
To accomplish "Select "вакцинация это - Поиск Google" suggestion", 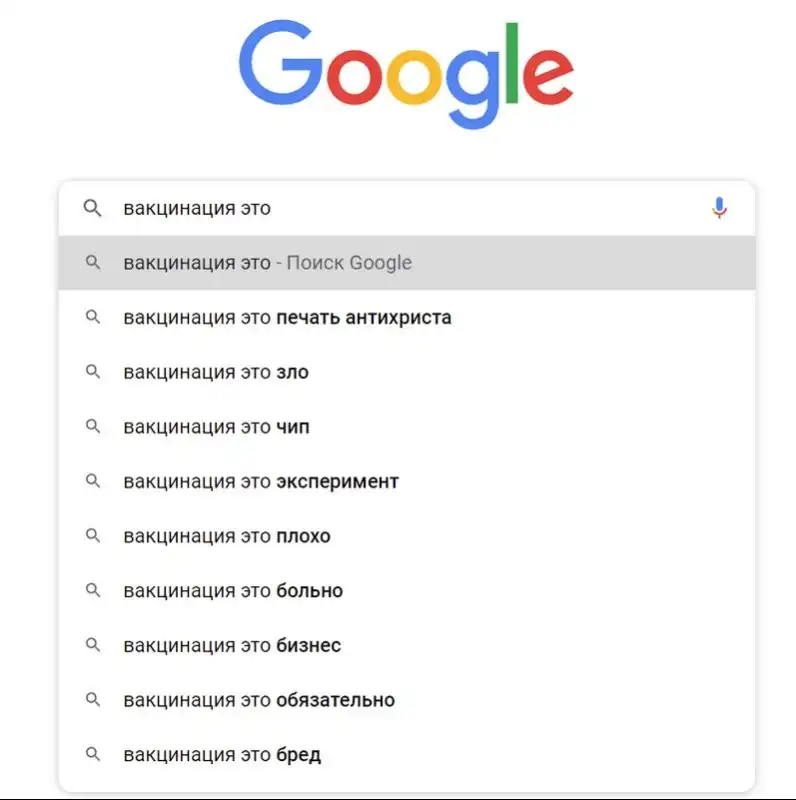I will pos(268,263).
